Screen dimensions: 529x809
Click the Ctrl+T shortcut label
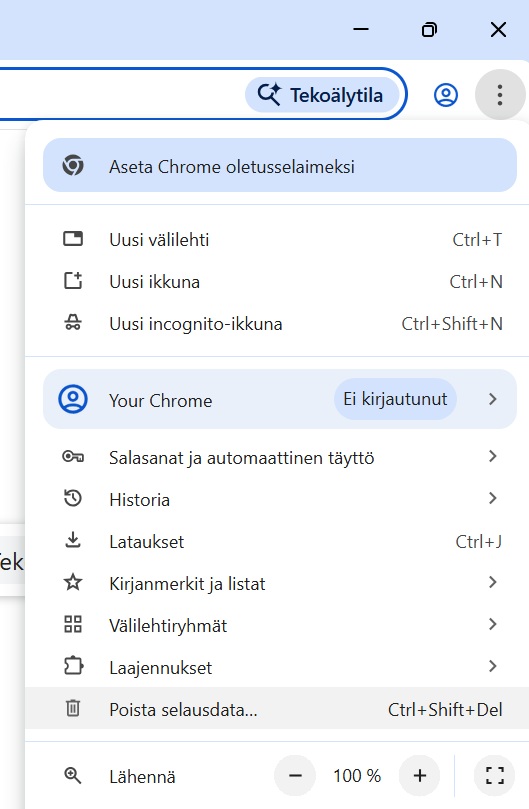tap(477, 240)
